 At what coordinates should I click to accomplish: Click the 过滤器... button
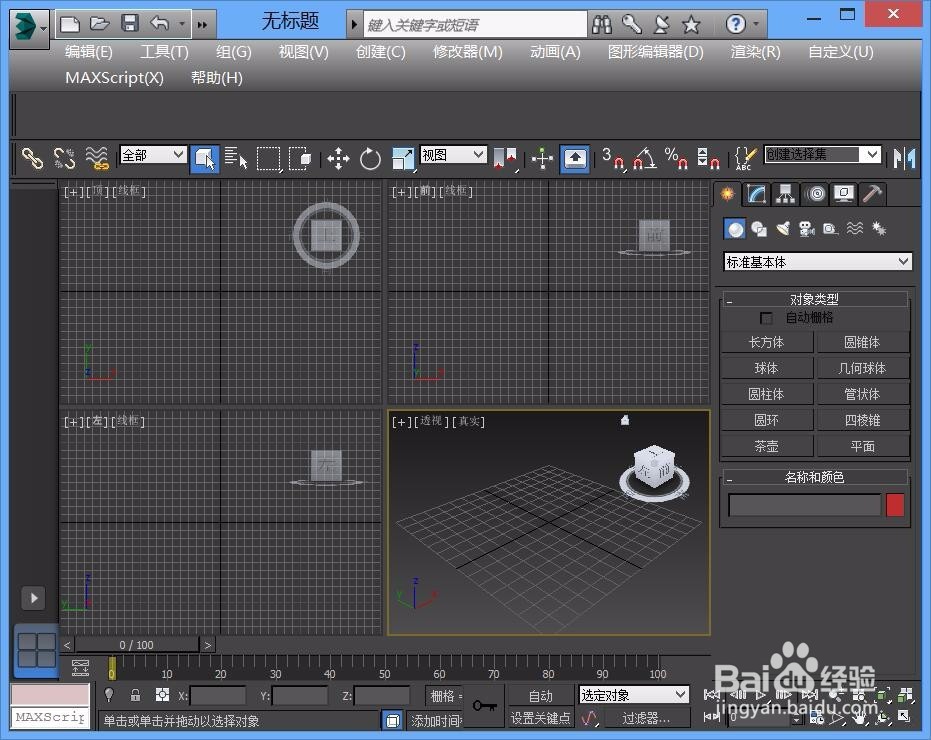click(x=647, y=718)
